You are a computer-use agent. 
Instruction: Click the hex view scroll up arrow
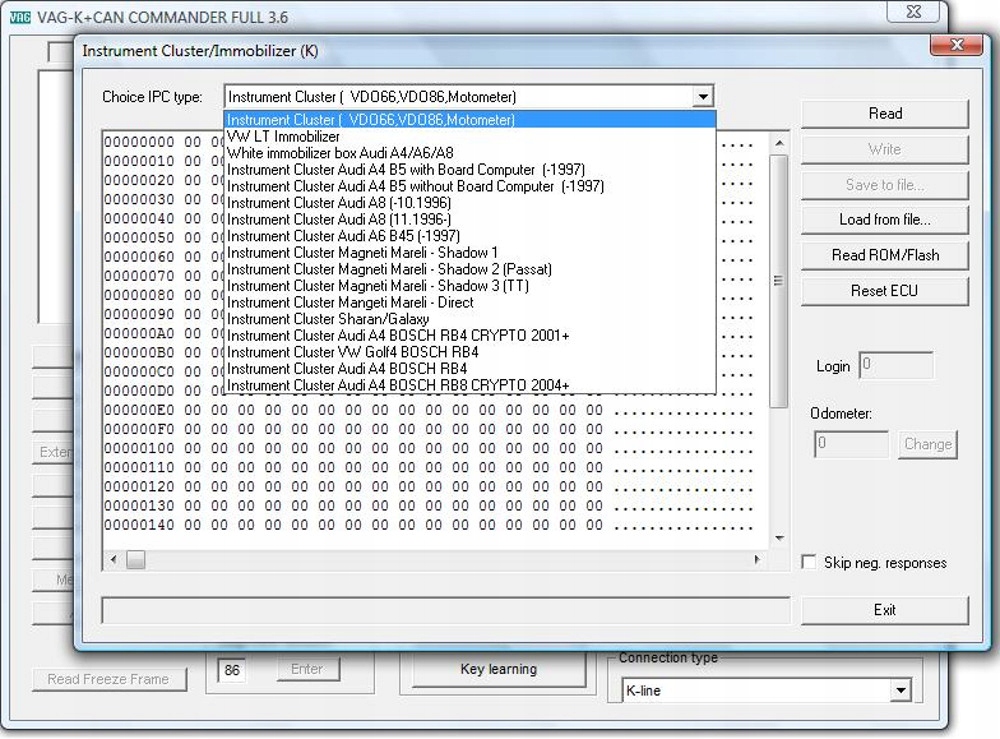(779, 143)
